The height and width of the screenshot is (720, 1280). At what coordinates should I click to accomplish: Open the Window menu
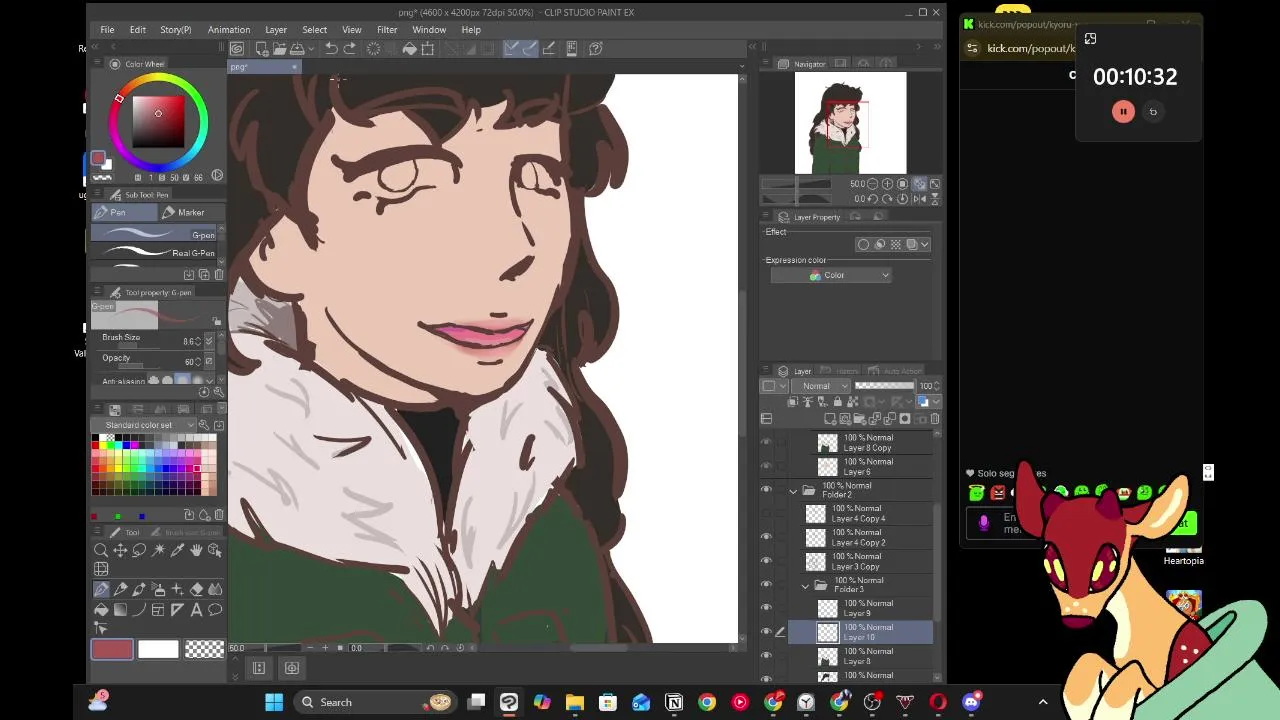tap(429, 30)
